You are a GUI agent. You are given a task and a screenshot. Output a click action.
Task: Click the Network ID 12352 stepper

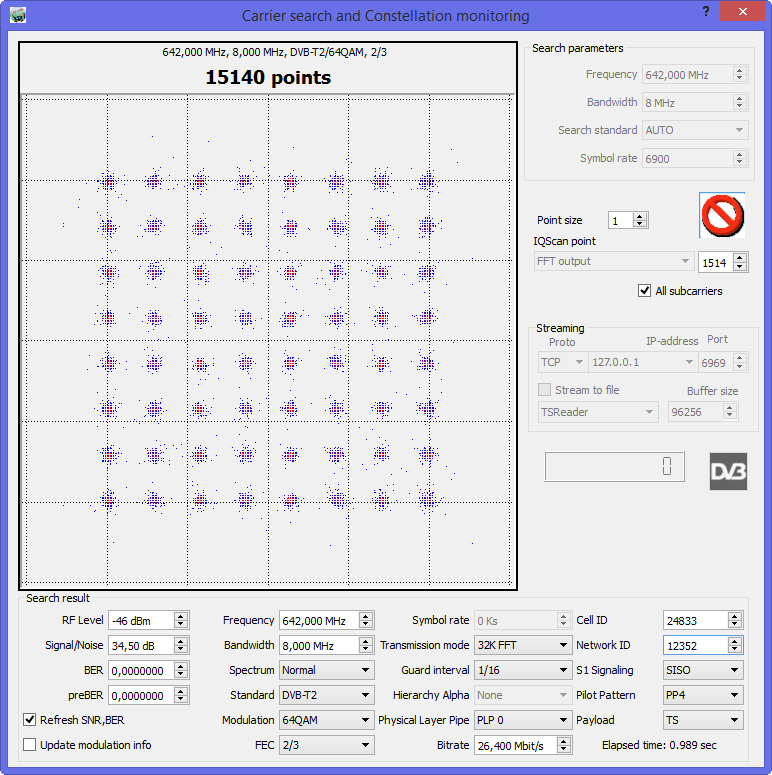point(735,645)
